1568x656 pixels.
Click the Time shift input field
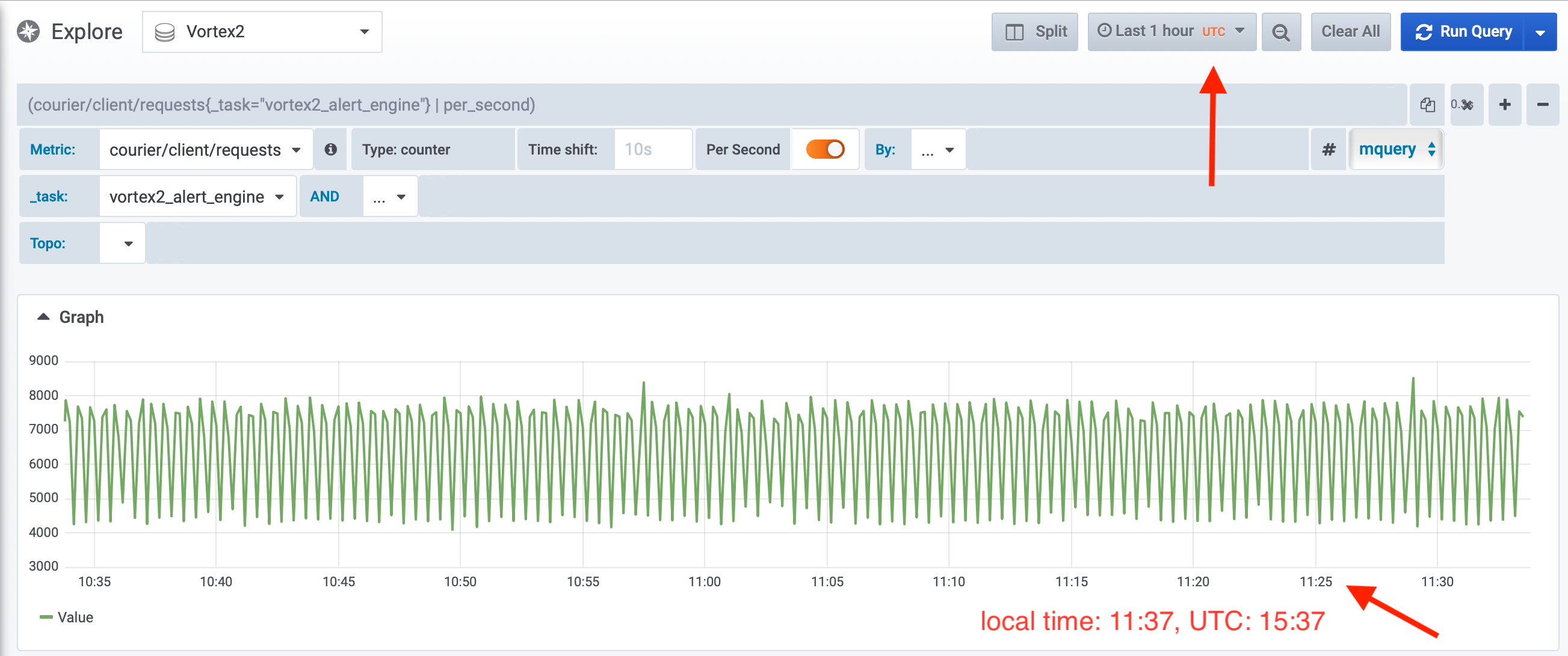652,149
